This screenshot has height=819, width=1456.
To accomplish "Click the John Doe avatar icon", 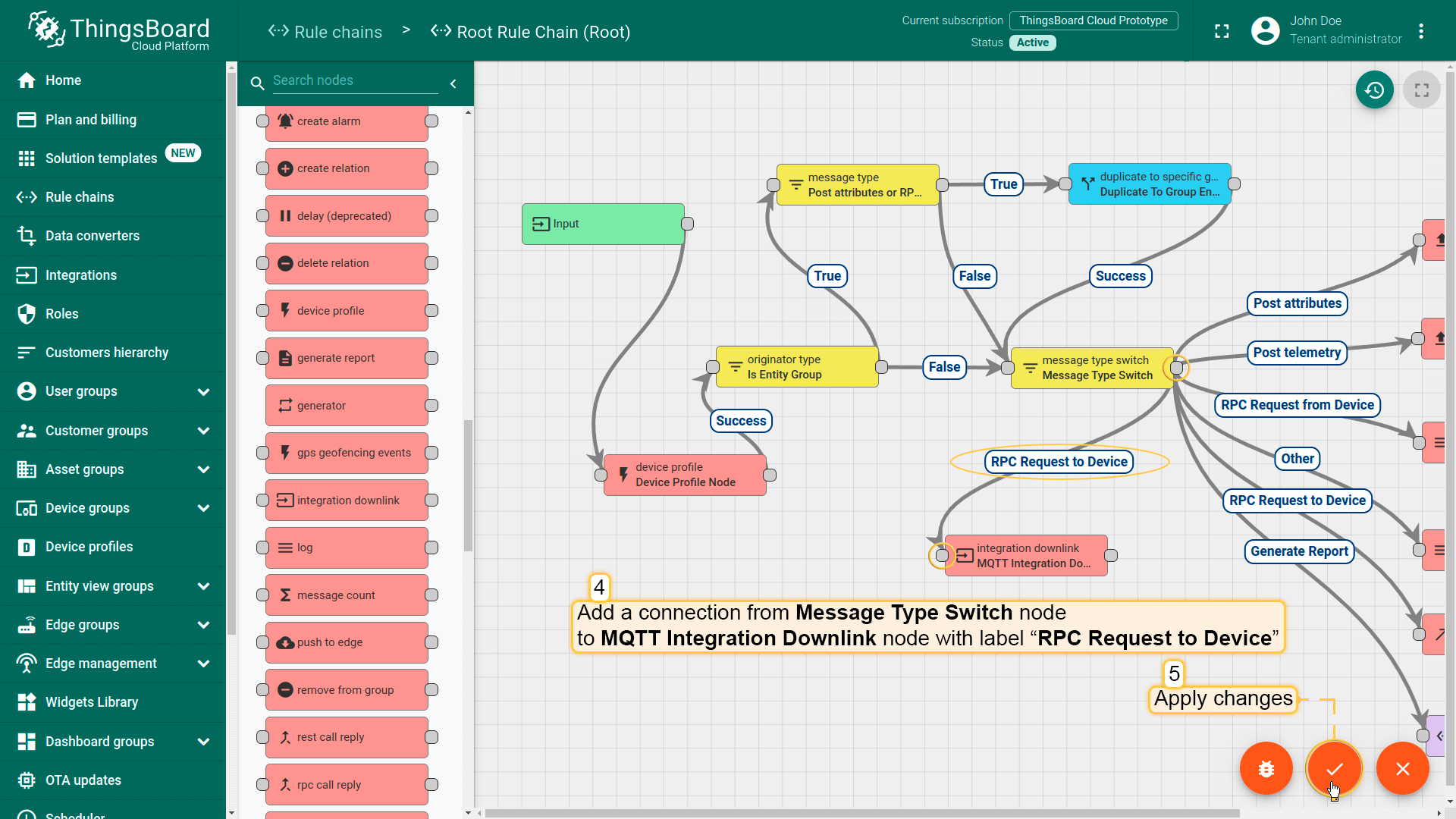I will point(1265,30).
